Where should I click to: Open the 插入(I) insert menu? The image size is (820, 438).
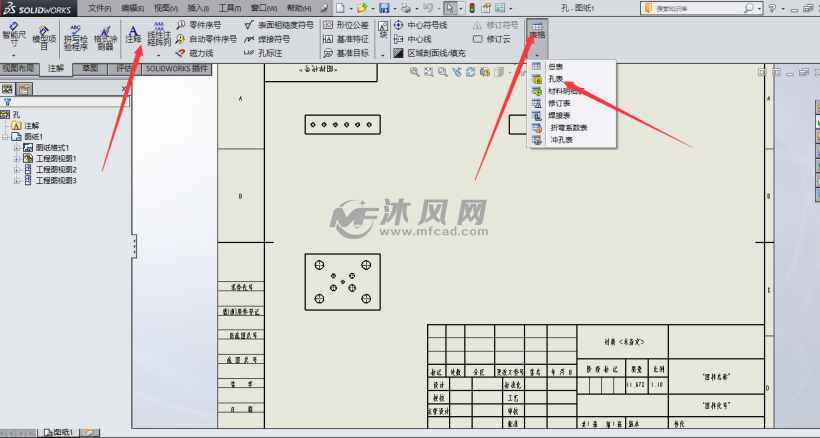(x=198, y=8)
